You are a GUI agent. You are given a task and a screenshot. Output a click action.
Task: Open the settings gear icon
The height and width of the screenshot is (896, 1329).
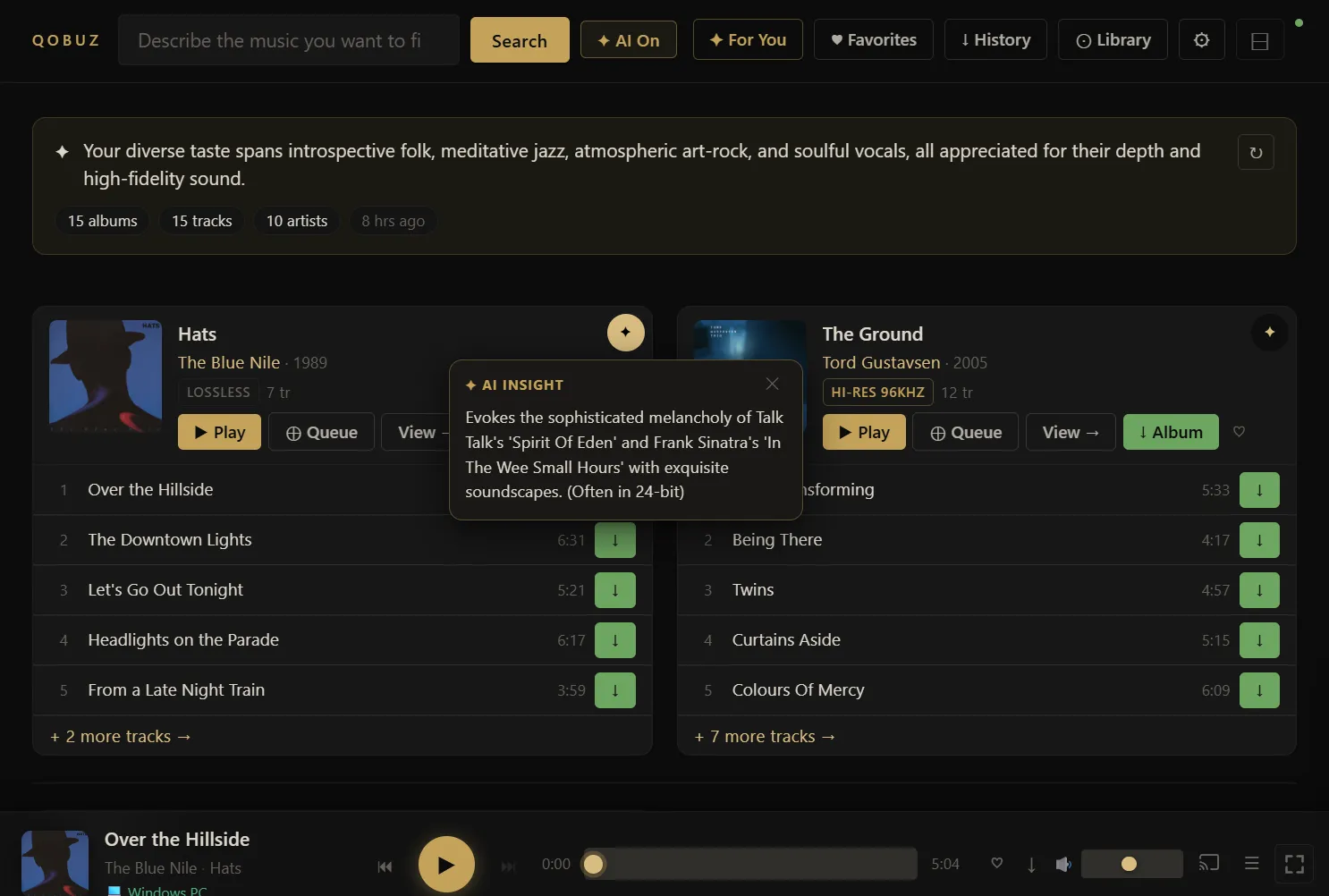(x=1201, y=40)
